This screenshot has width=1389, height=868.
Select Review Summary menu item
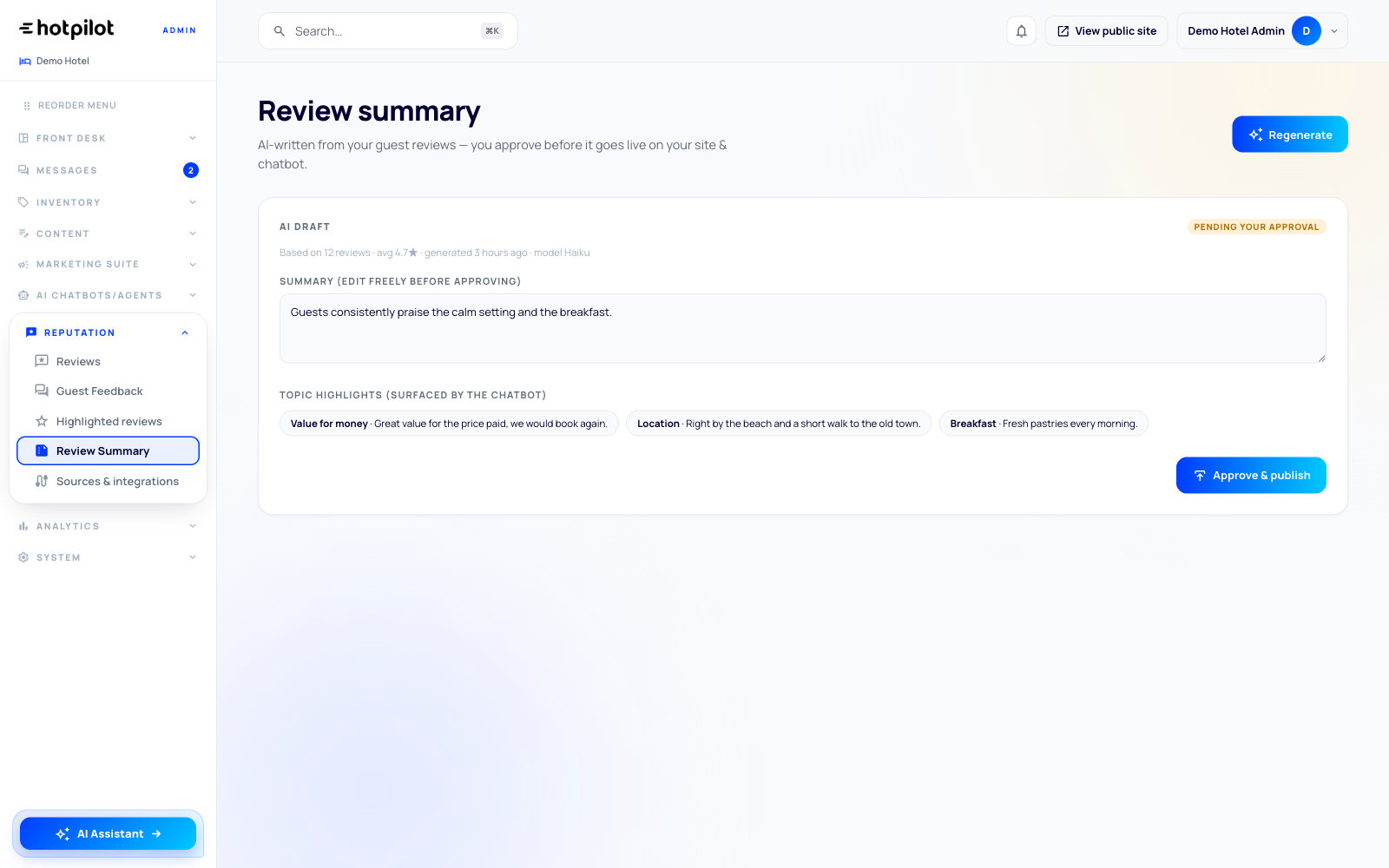(109, 450)
